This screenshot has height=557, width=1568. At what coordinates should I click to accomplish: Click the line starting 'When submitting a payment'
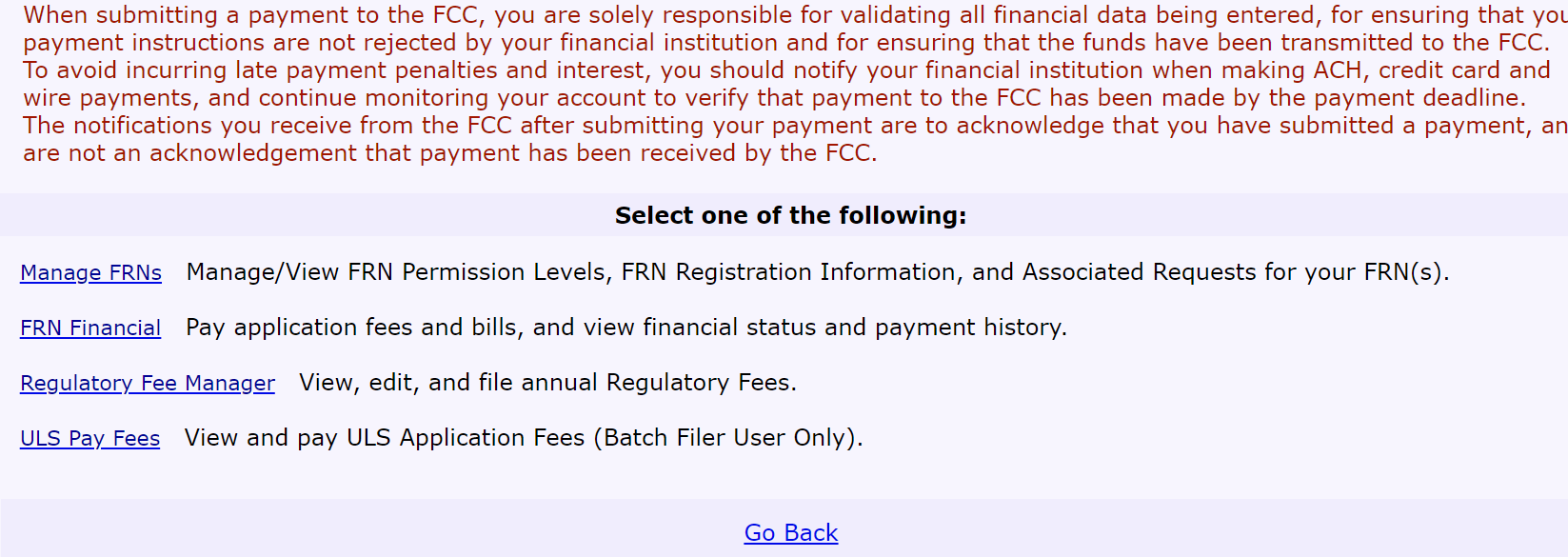[x=790, y=15]
